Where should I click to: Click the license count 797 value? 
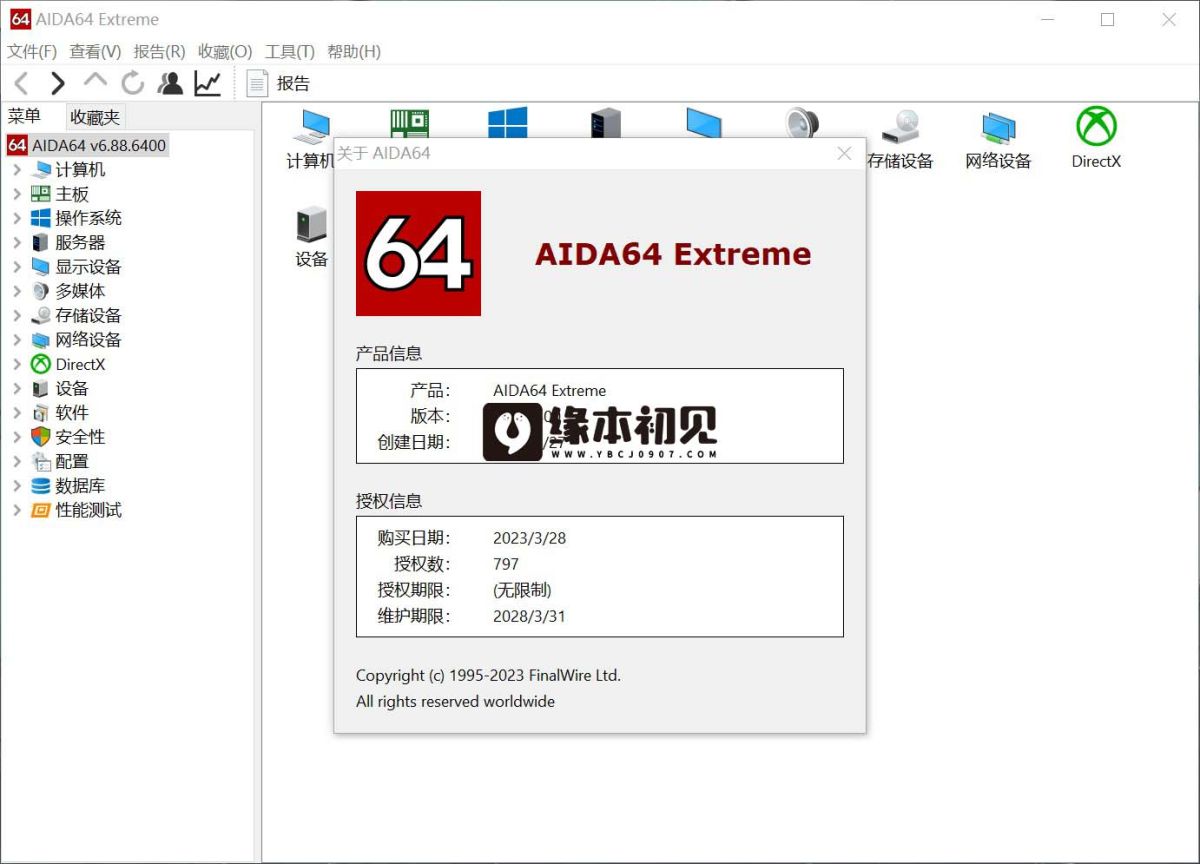[x=506, y=564]
